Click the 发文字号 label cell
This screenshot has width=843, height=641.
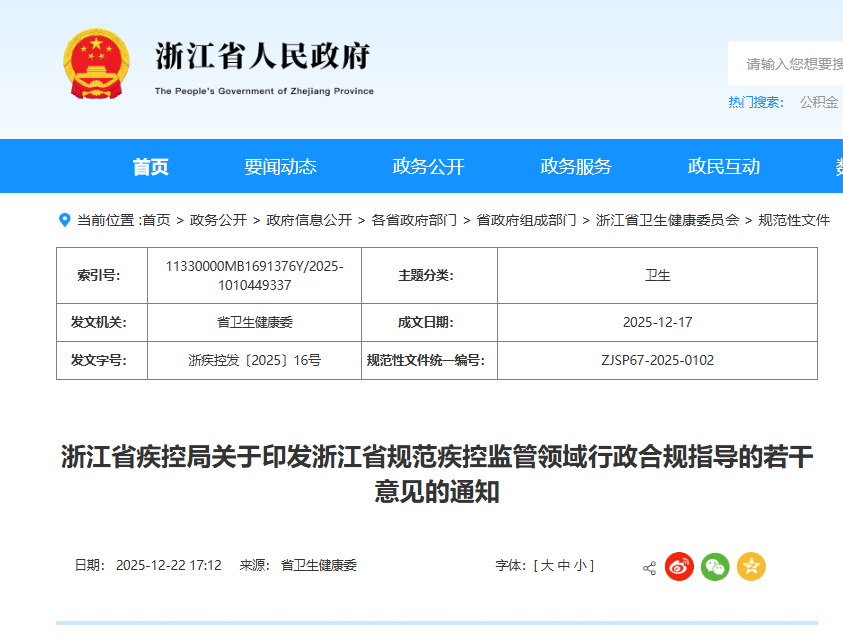click(102, 360)
